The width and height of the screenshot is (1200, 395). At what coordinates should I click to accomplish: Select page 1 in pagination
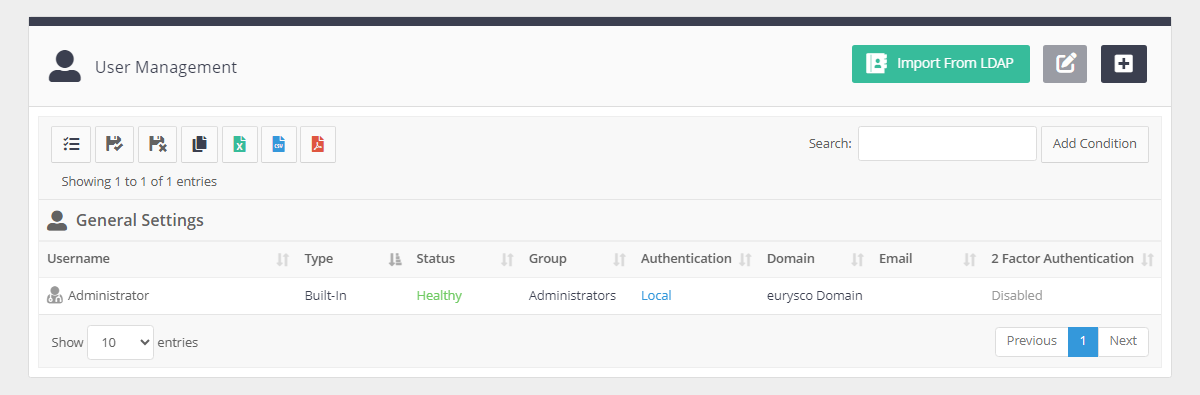coord(1083,341)
